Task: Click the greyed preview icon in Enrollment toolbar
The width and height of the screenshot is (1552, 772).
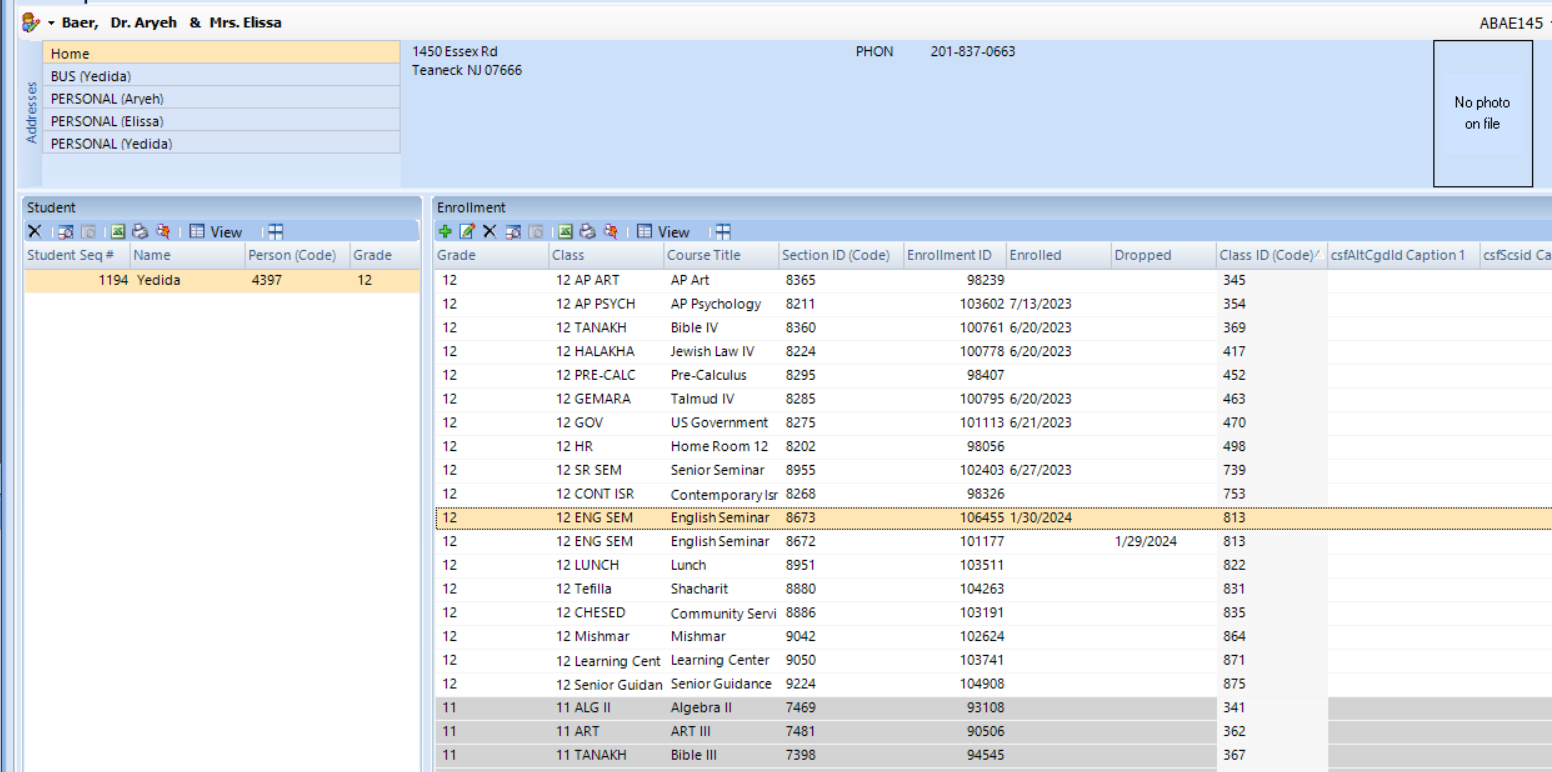Action: [536, 232]
